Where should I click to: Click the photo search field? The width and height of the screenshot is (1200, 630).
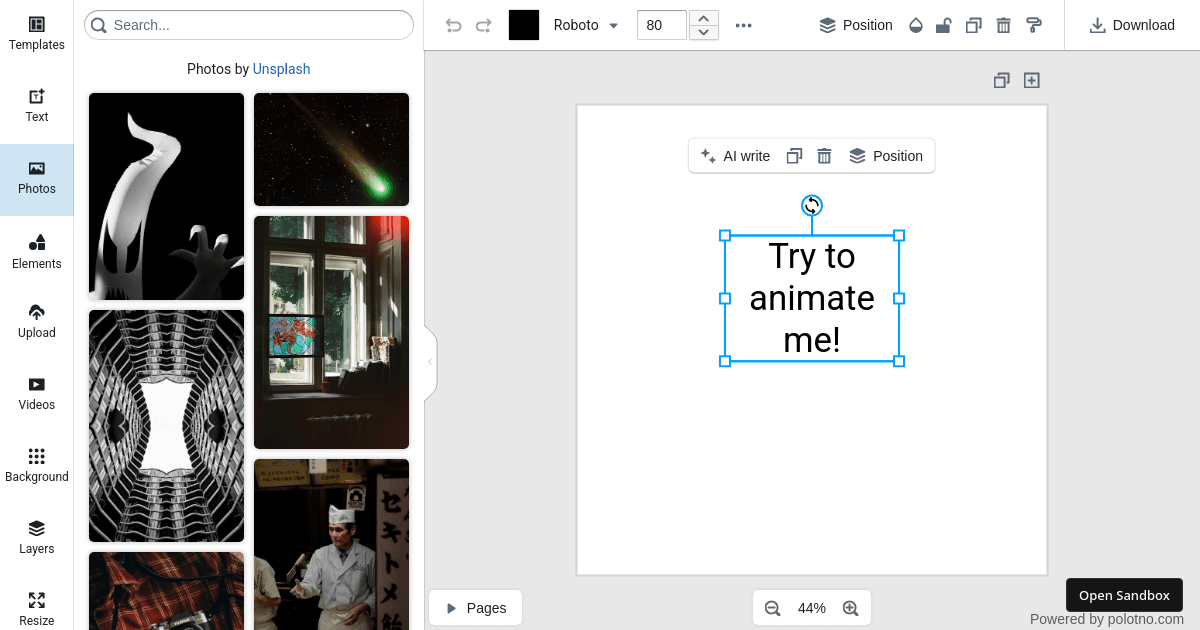click(249, 25)
